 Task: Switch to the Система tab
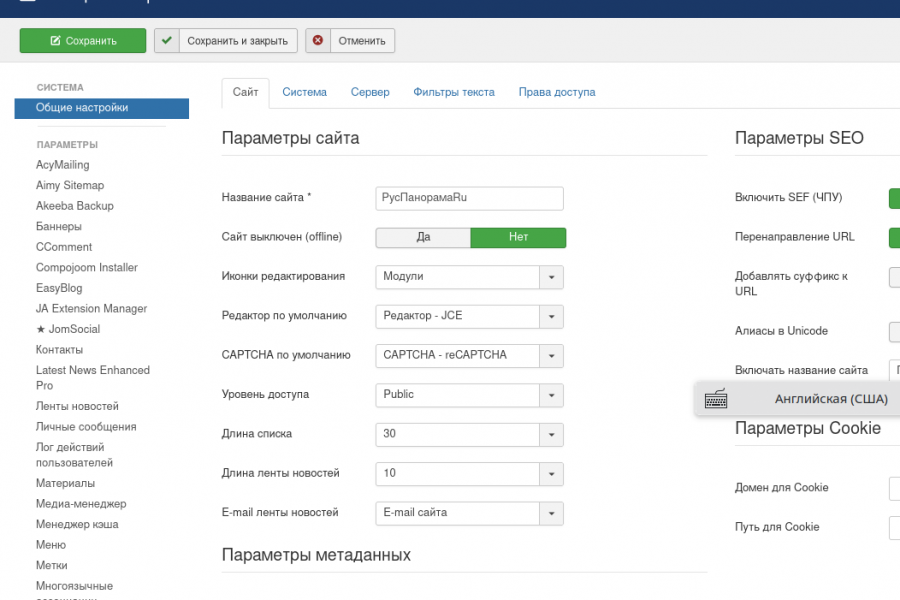pos(304,92)
